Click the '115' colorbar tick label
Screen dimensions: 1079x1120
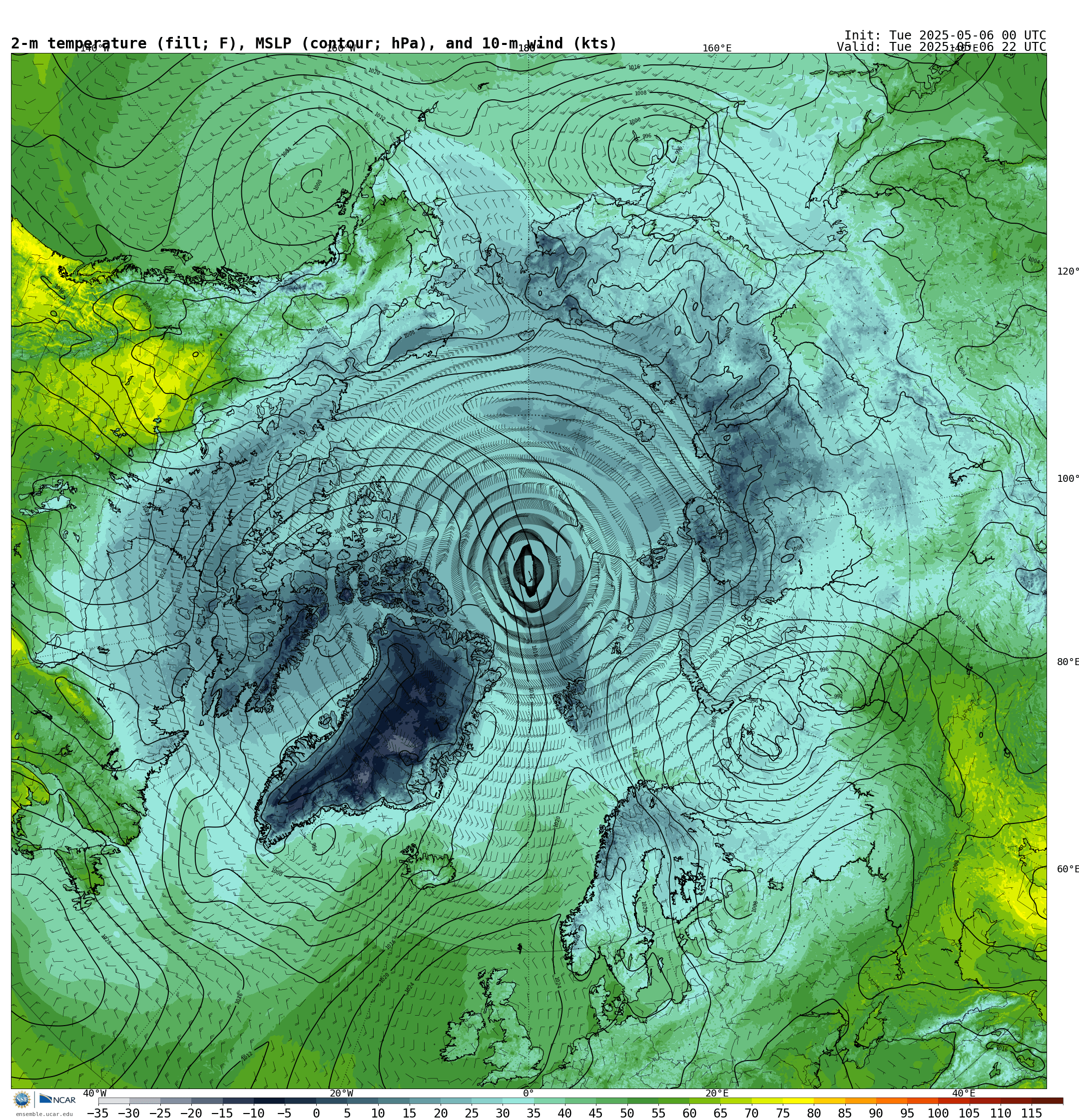[x=1032, y=1113]
